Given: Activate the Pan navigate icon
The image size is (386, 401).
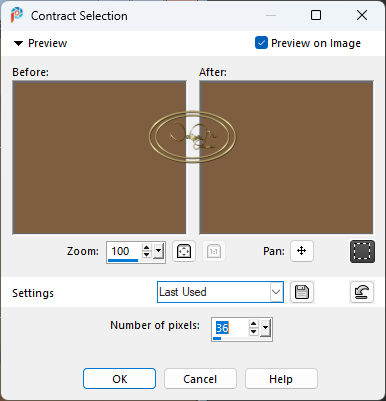Looking at the screenshot, I should coord(302,251).
